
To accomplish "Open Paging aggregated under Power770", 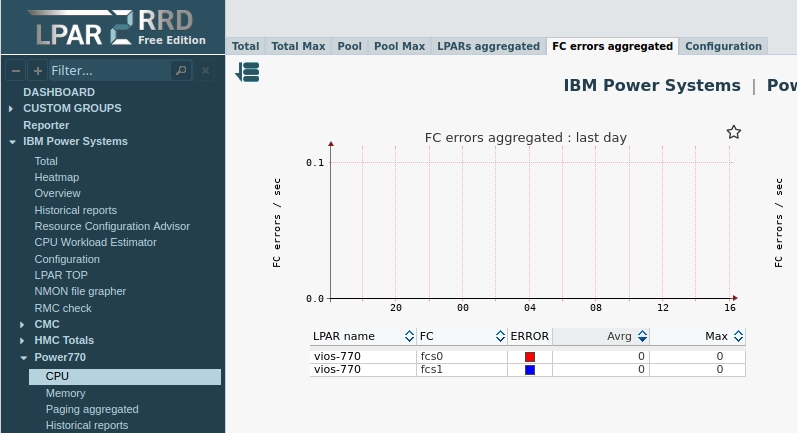I will 92,410.
